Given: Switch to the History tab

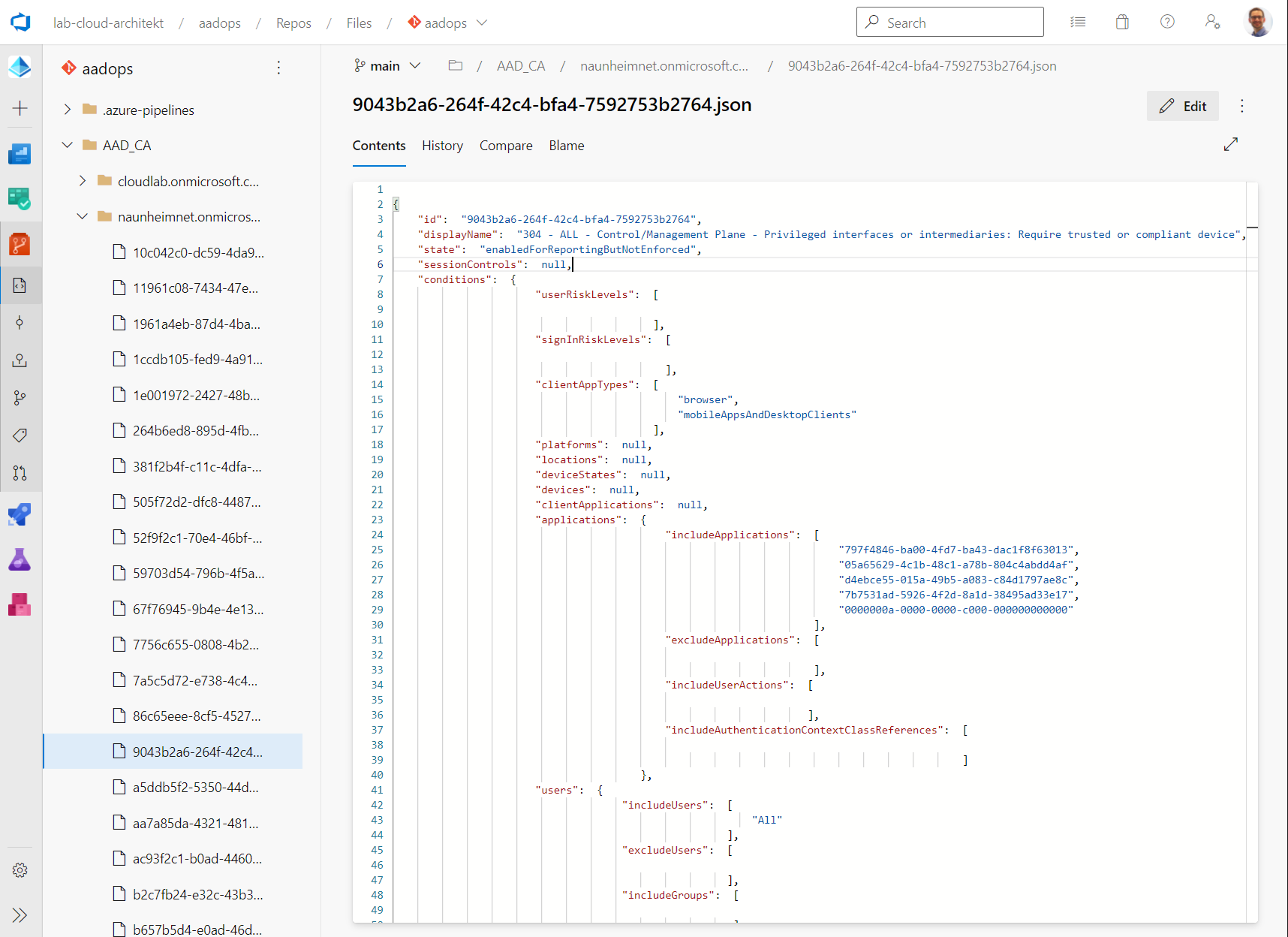Looking at the screenshot, I should coord(442,146).
